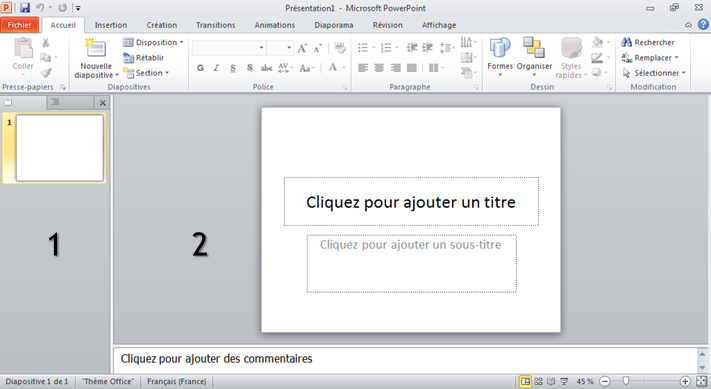Click the PowerPoint help question mark icon
The height and width of the screenshot is (389, 711).
tap(703, 24)
